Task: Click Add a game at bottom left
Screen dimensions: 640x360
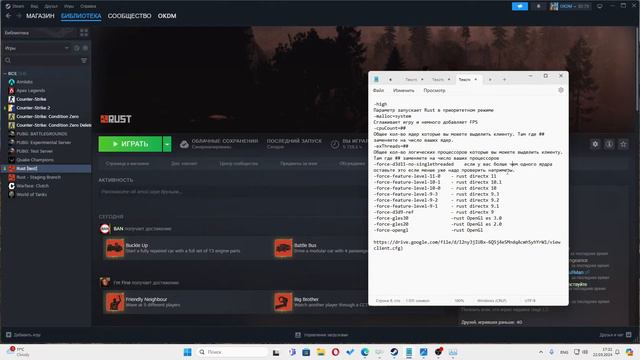Action: (23, 335)
